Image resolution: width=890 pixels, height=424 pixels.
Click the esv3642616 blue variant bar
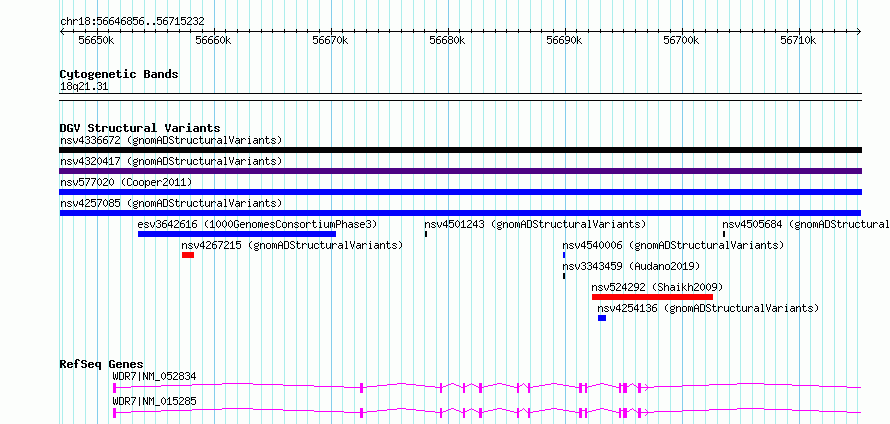coord(237,234)
